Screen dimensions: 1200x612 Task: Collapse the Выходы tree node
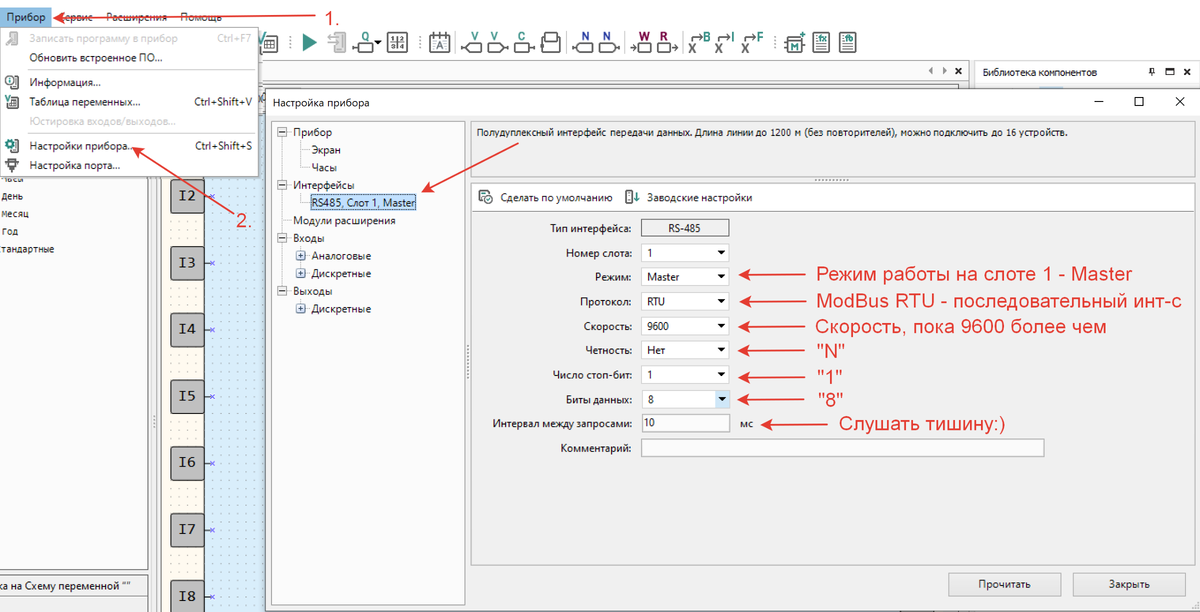pyautogui.click(x=283, y=291)
